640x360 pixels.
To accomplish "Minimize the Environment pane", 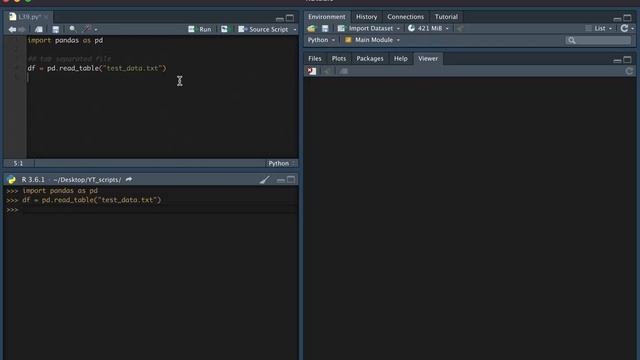I will [x=617, y=18].
